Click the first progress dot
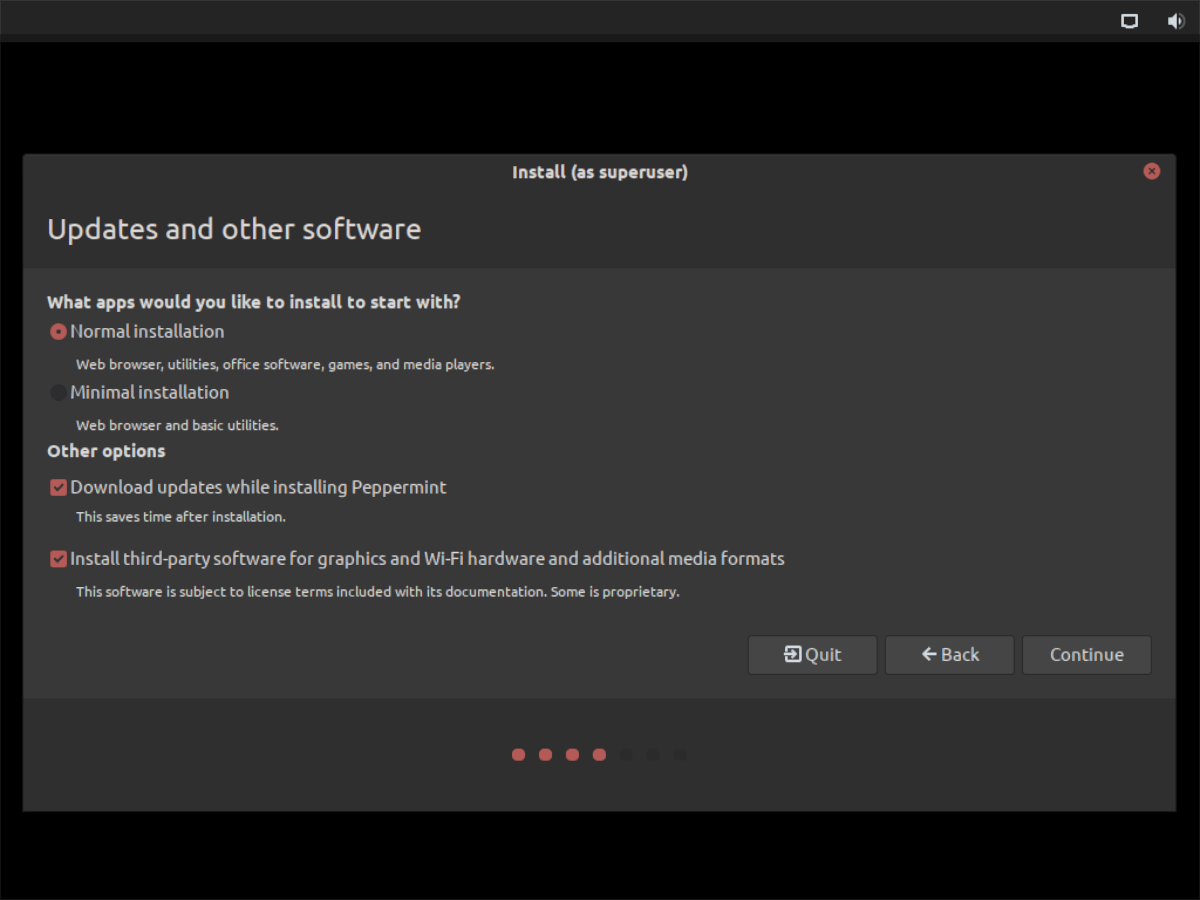The height and width of the screenshot is (900, 1200). [518, 754]
